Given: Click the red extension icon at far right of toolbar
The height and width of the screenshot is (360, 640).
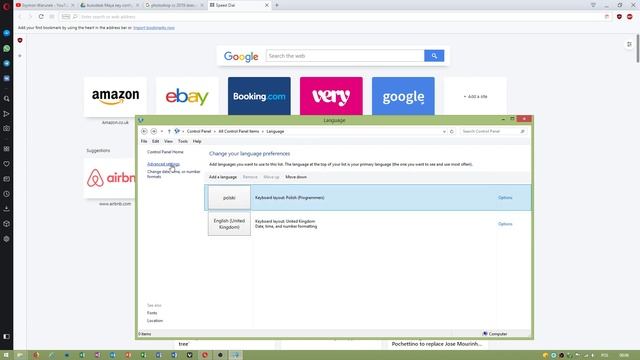Looking at the screenshot, I should [630, 17].
